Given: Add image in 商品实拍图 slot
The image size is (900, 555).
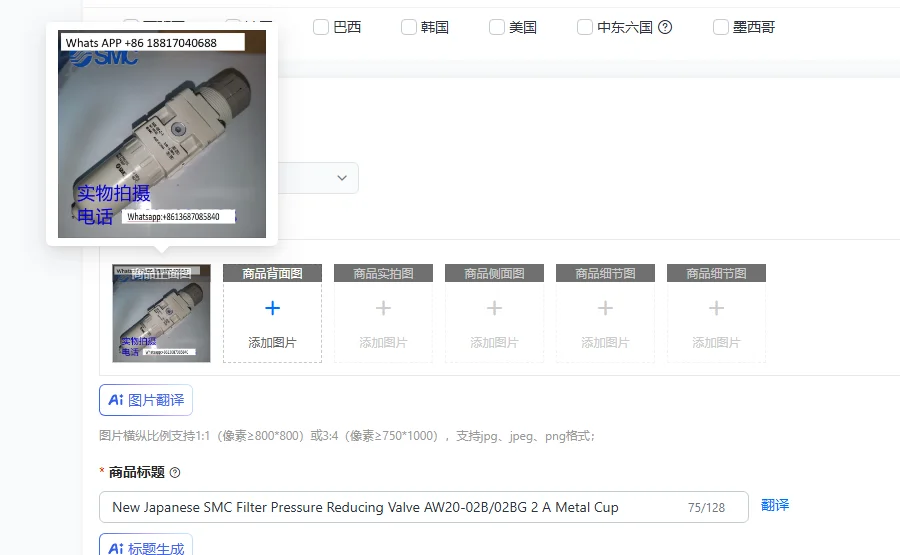Looking at the screenshot, I should (x=383, y=313).
